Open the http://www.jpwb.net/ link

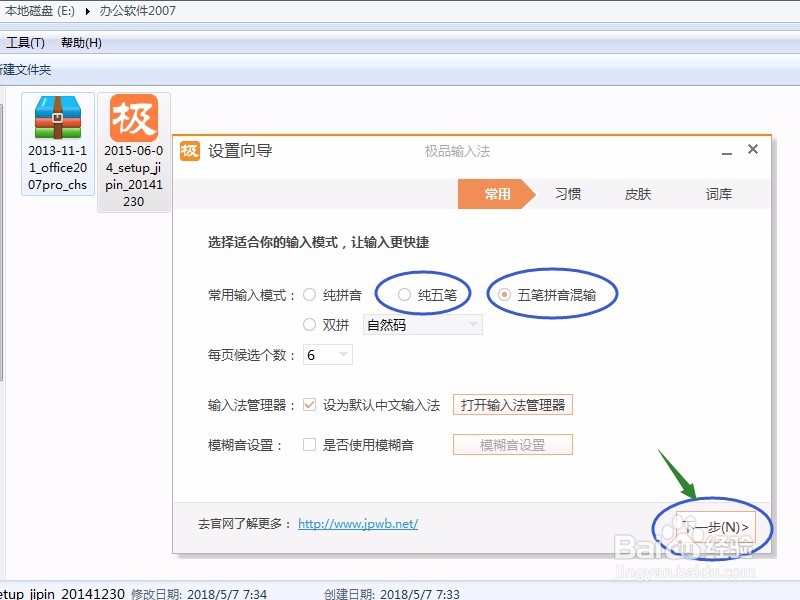click(358, 523)
